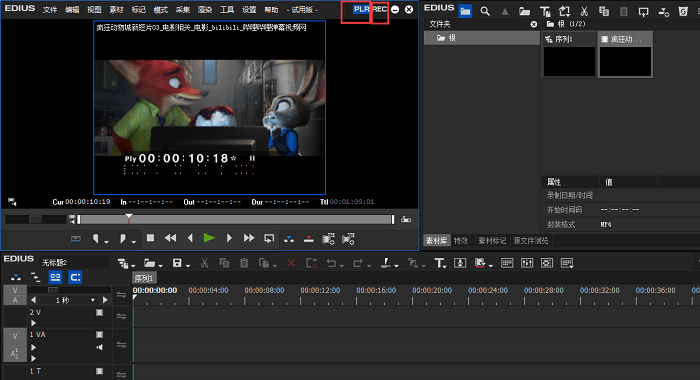Cut the selected bin clip with scissors icon
This screenshot has width=700, height=380.
coord(584,11)
